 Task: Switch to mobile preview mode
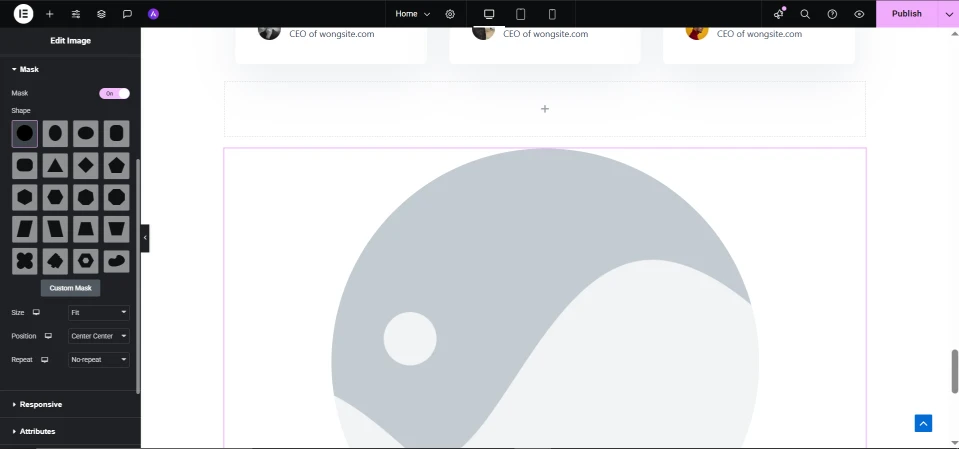[552, 14]
